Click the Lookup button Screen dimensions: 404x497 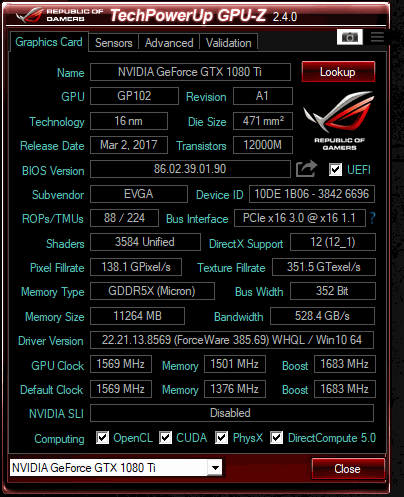(x=338, y=72)
